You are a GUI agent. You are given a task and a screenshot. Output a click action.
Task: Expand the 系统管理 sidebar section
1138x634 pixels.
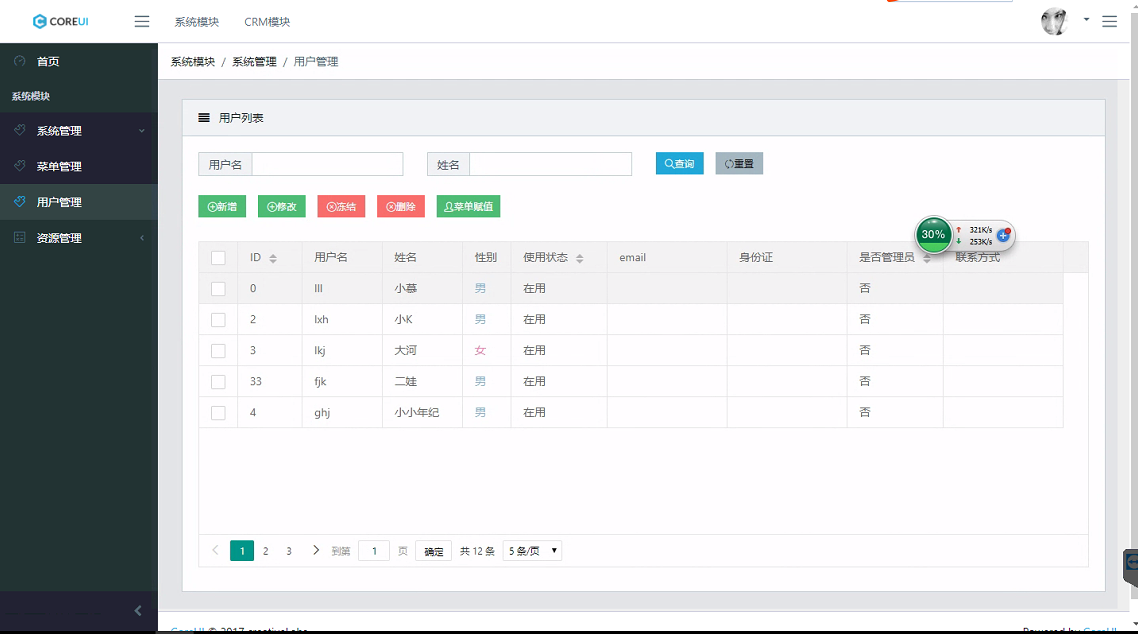click(x=79, y=131)
